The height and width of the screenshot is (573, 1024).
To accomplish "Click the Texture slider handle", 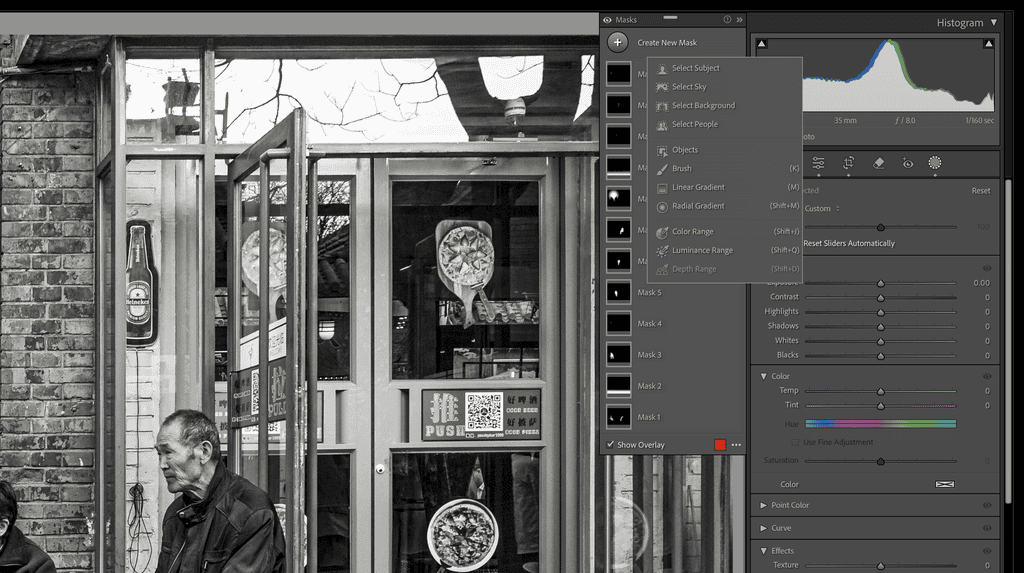I will click(880, 566).
